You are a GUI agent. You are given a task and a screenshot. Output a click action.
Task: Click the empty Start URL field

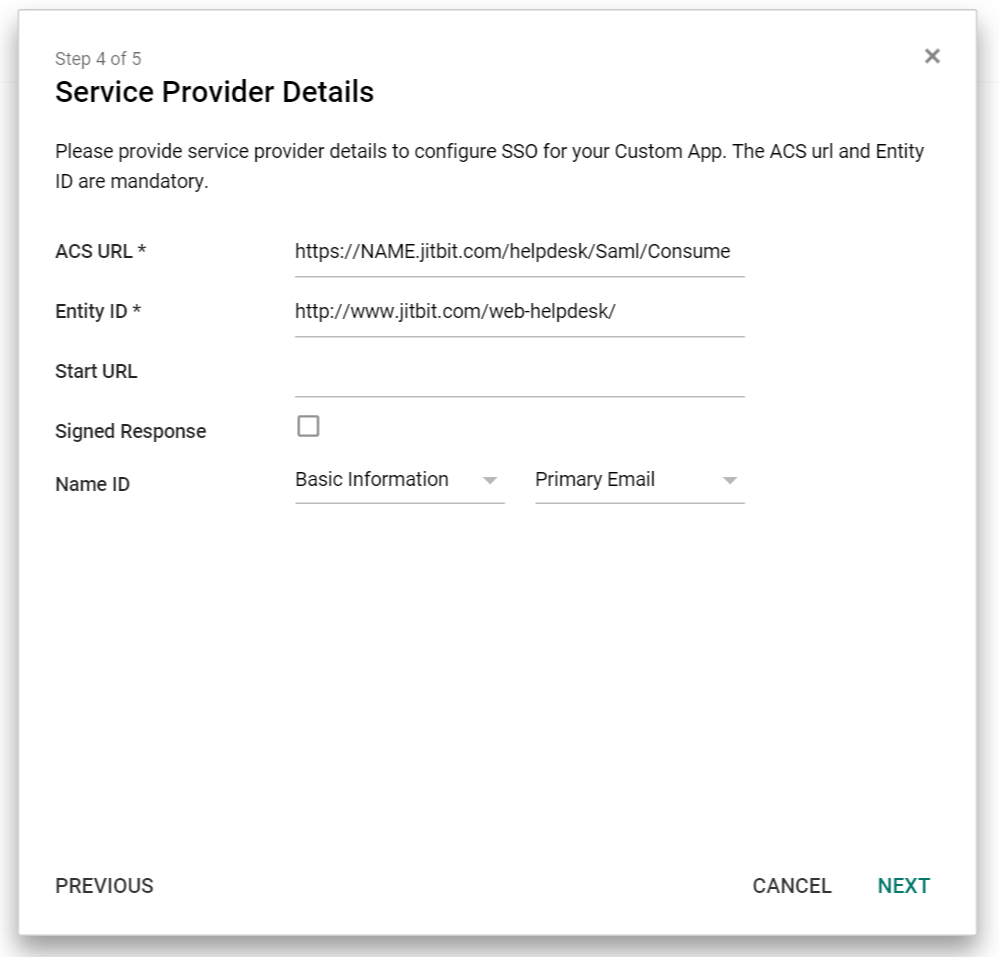[519, 370]
